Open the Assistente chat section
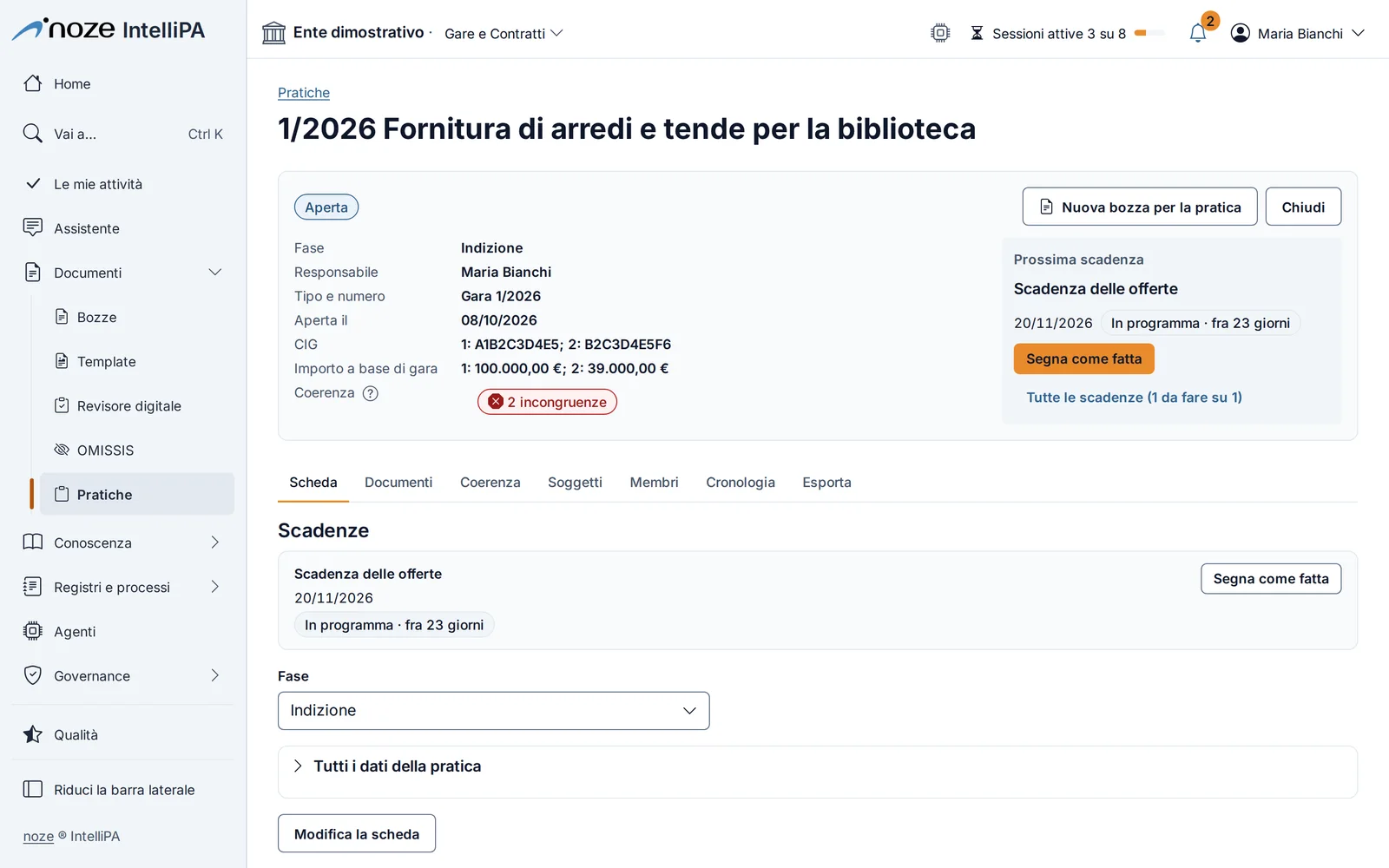The image size is (1389, 868). [123, 228]
